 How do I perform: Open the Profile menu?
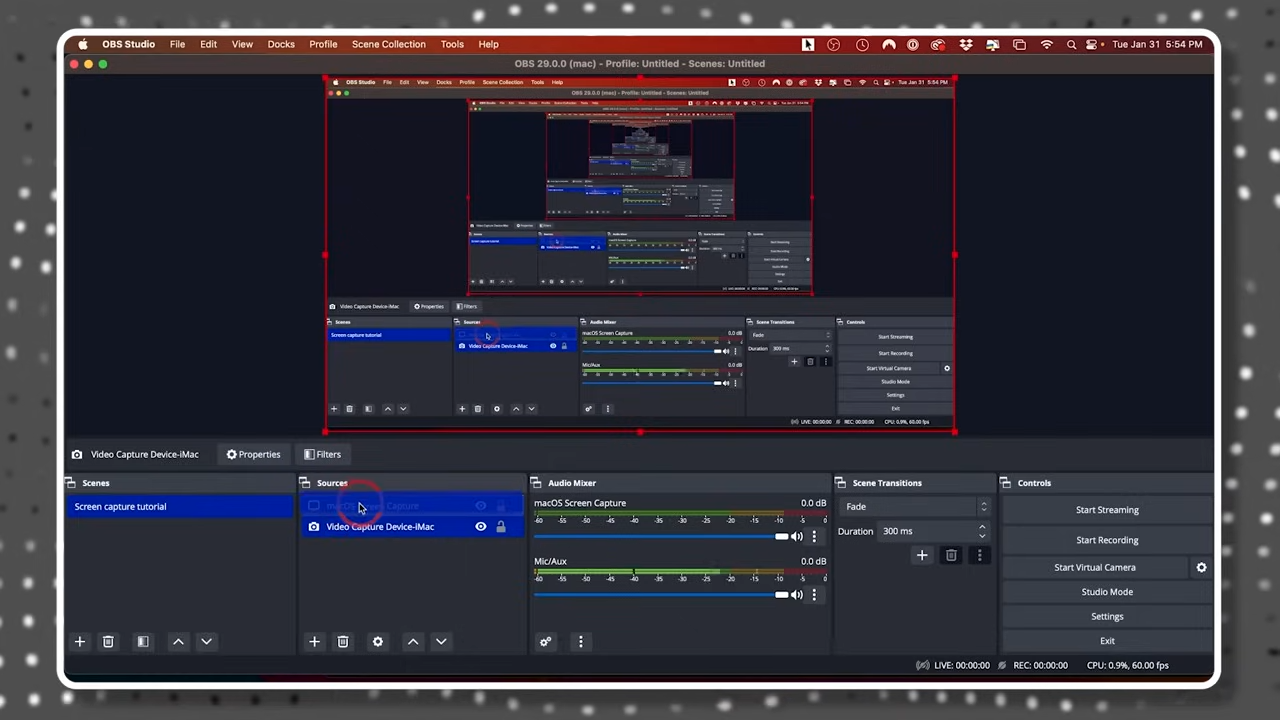point(323,45)
